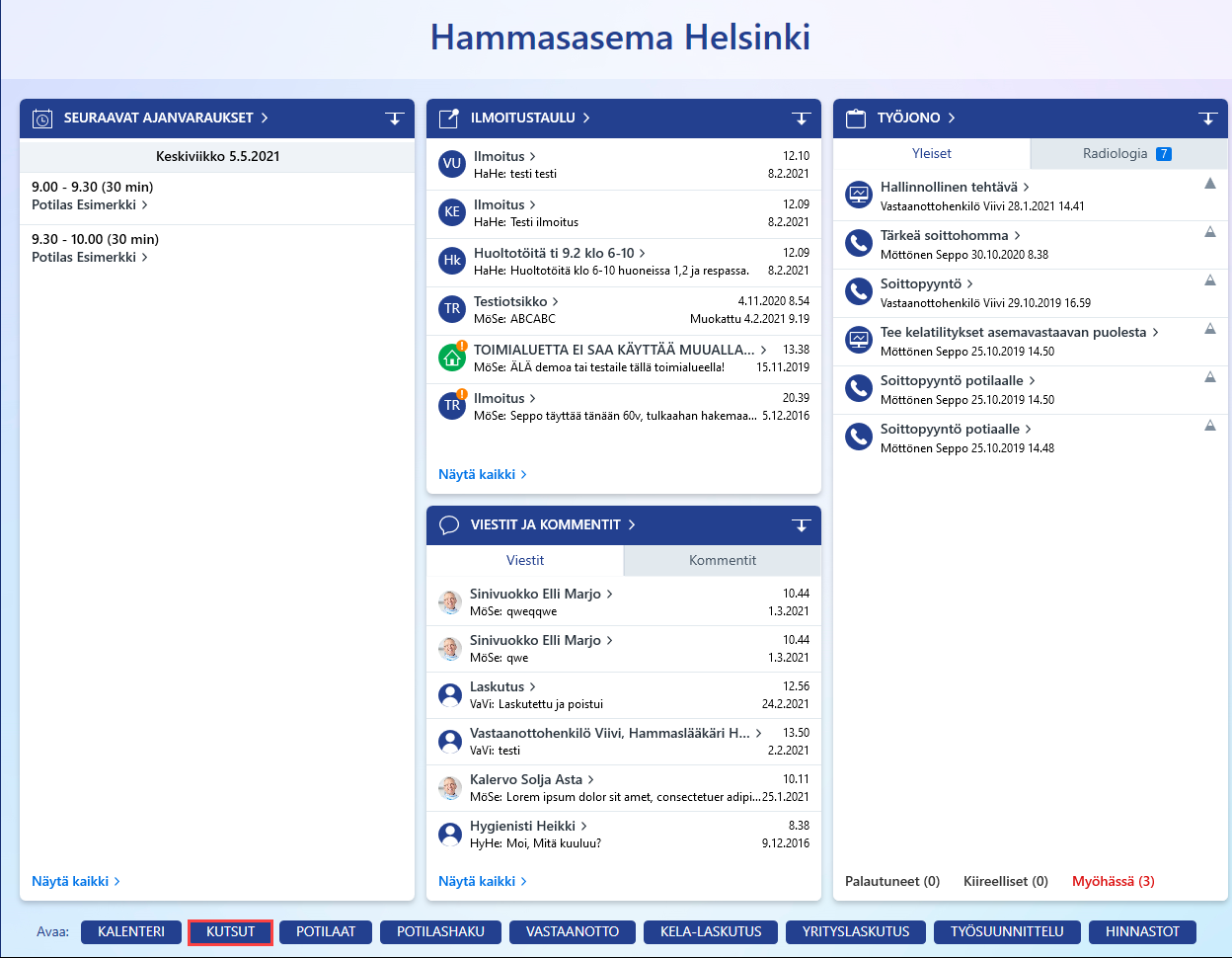Filter work queue by Myöhässä (3)
Screen dimensions: 1232x958
pos(1114,881)
